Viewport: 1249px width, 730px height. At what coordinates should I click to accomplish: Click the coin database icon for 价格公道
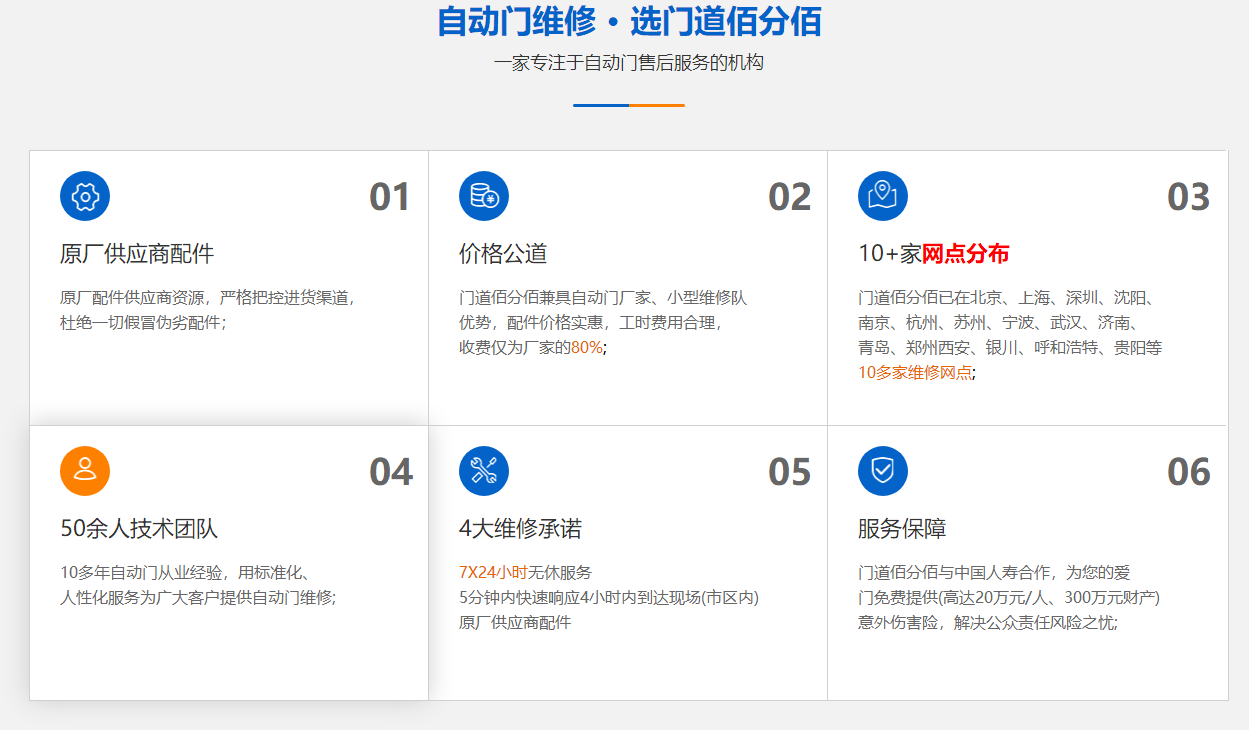click(484, 196)
